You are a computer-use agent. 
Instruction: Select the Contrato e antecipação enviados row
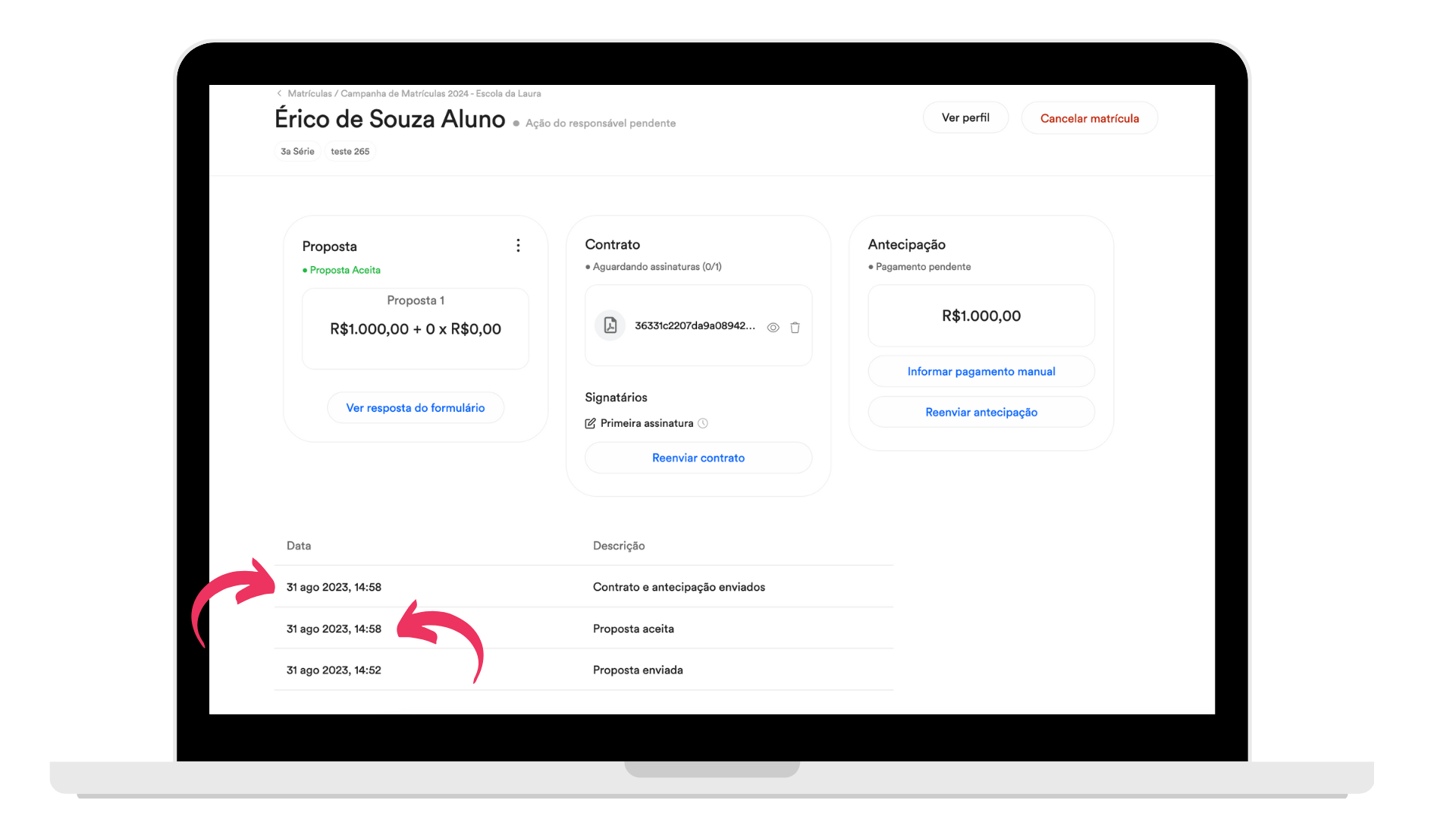tap(584, 587)
